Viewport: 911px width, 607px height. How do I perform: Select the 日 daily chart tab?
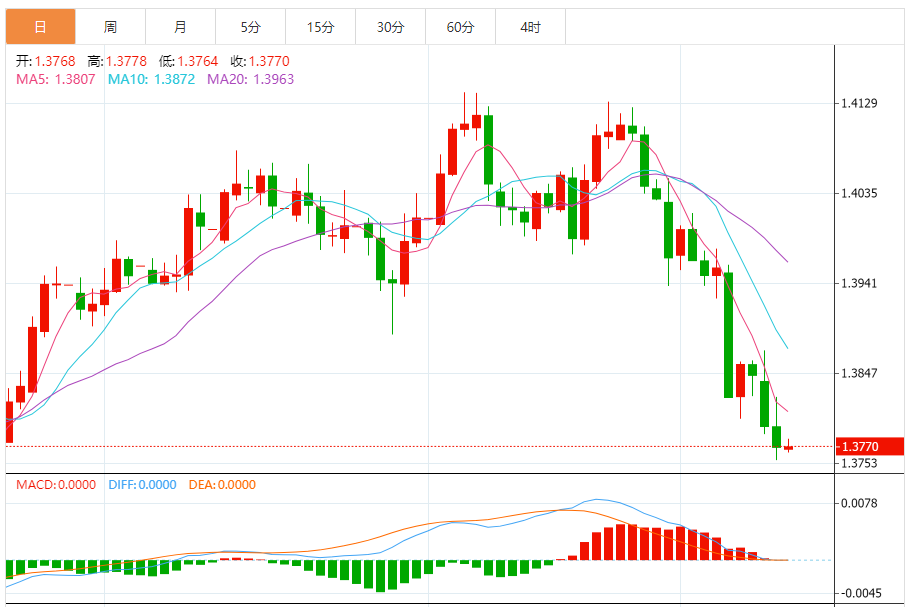click(x=39, y=27)
